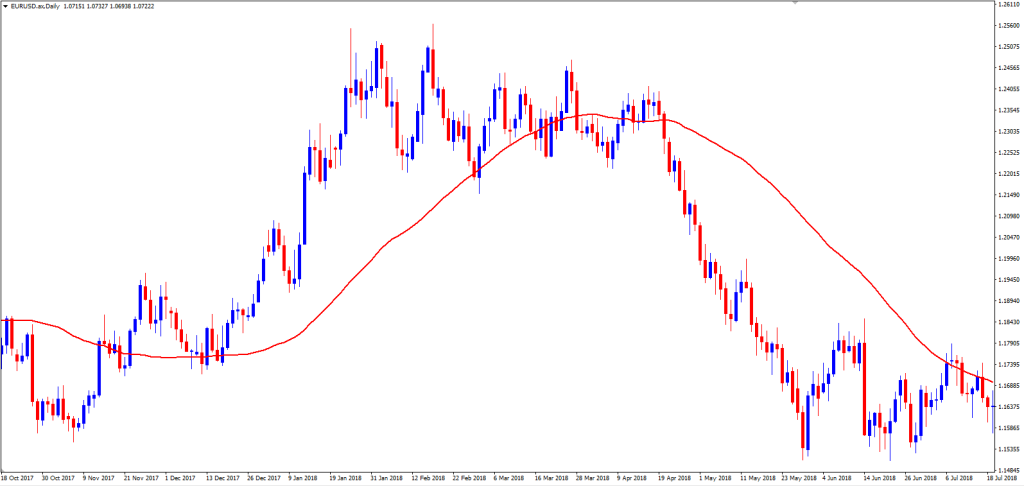The image size is (1024, 486).
Task: Click the 1.17905 price label on axis
Action: (1008, 343)
